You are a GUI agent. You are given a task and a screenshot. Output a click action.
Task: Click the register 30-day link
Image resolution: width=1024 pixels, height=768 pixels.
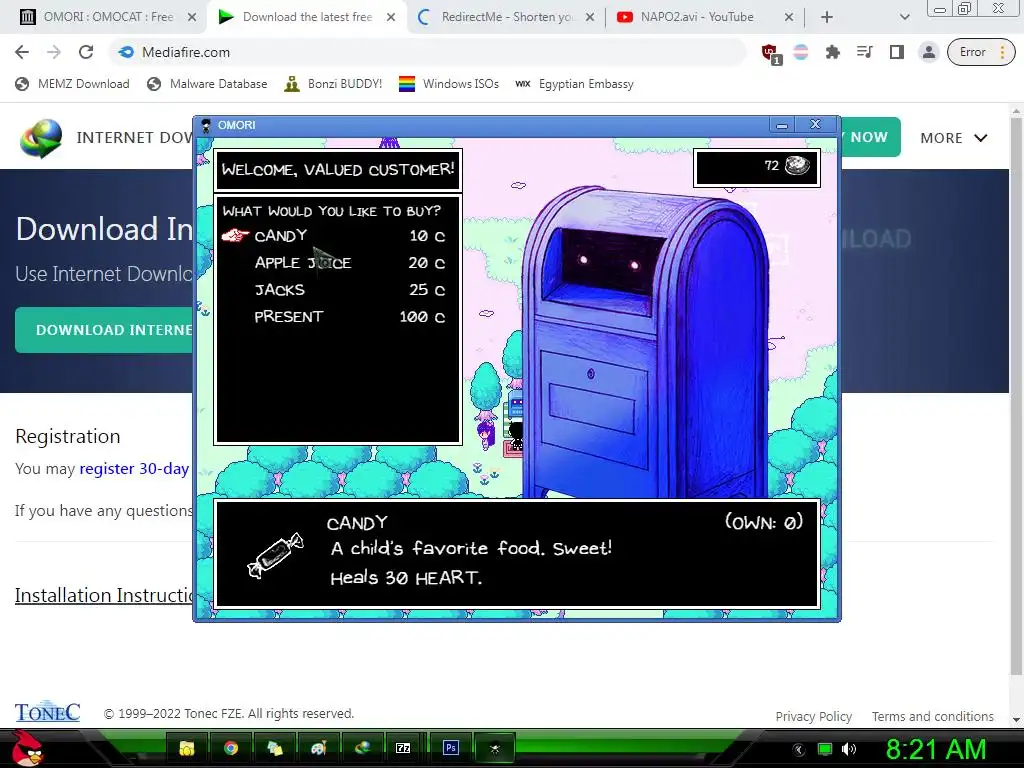(134, 468)
